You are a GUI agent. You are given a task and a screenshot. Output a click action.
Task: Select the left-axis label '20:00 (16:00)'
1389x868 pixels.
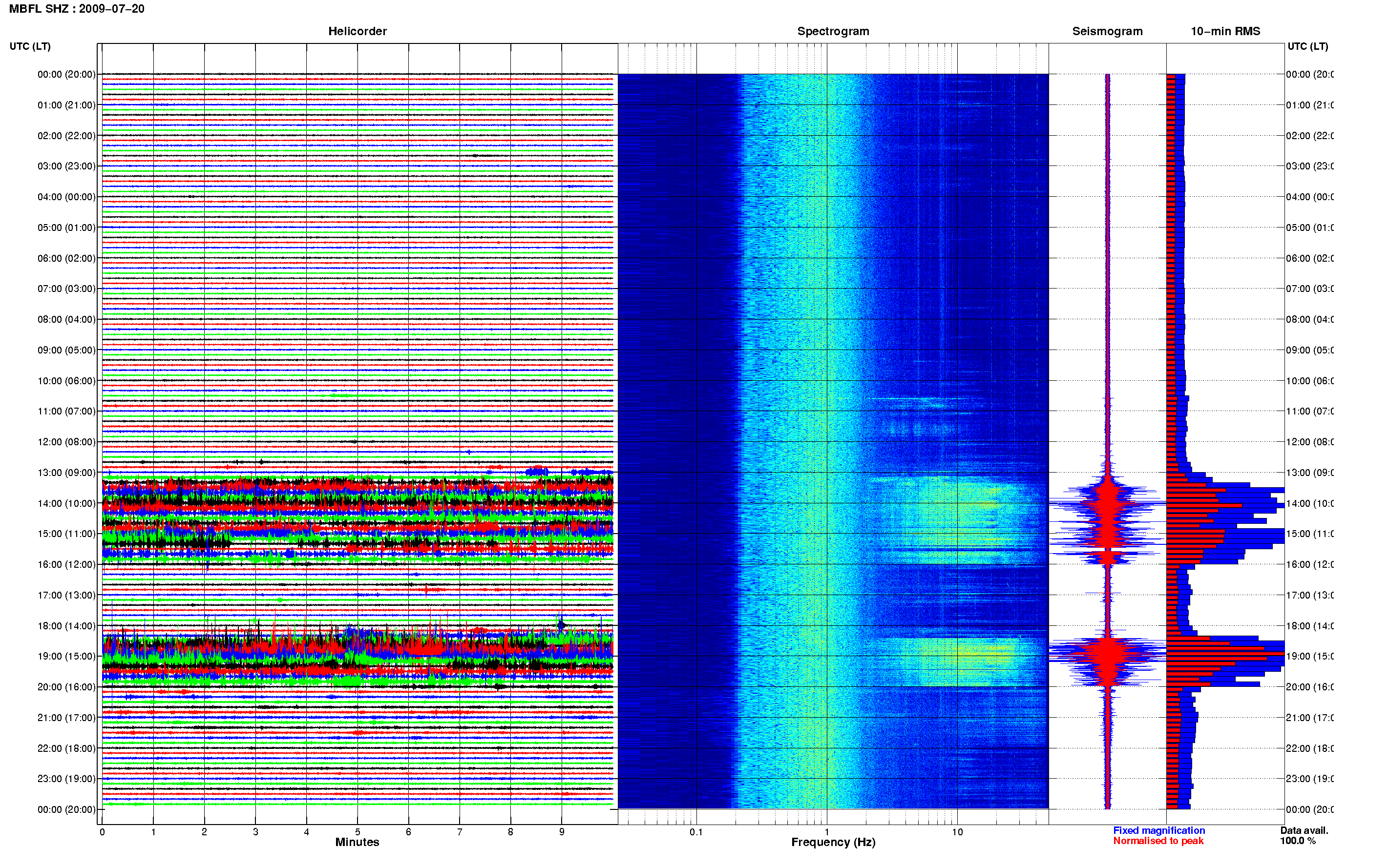tap(66, 686)
